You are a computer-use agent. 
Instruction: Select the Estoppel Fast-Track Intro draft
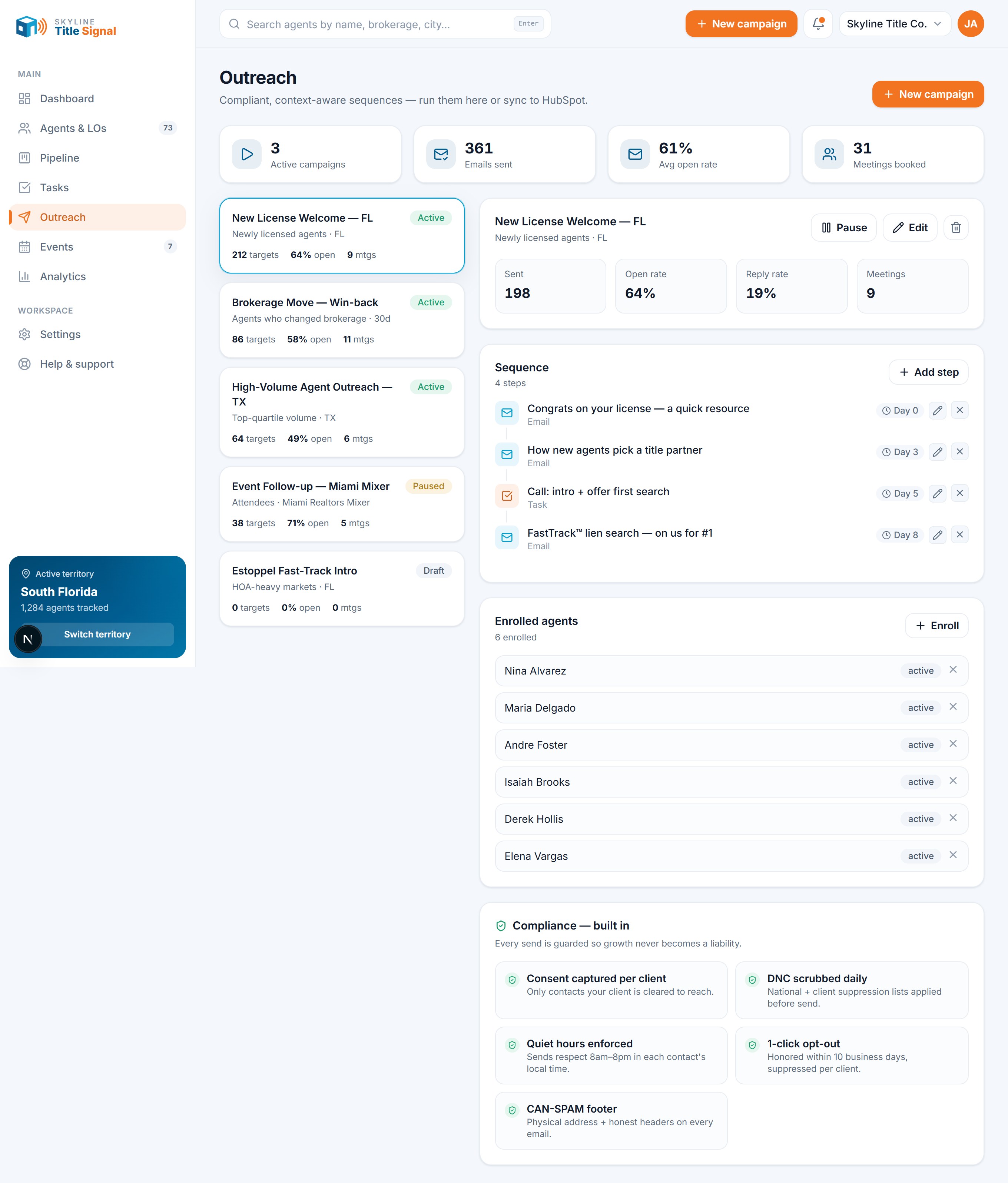click(342, 589)
